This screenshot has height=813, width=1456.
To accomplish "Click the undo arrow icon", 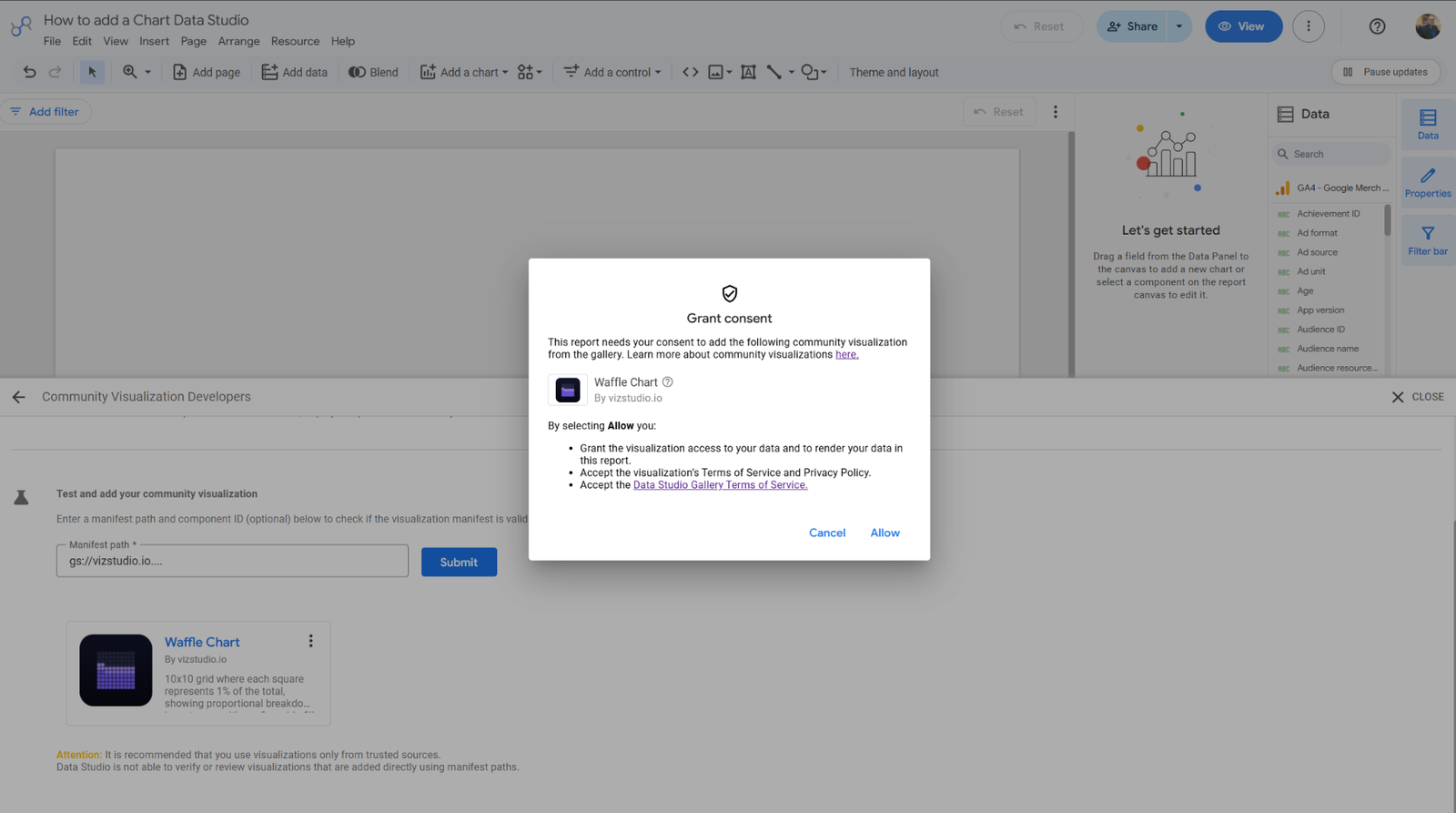I will point(29,72).
